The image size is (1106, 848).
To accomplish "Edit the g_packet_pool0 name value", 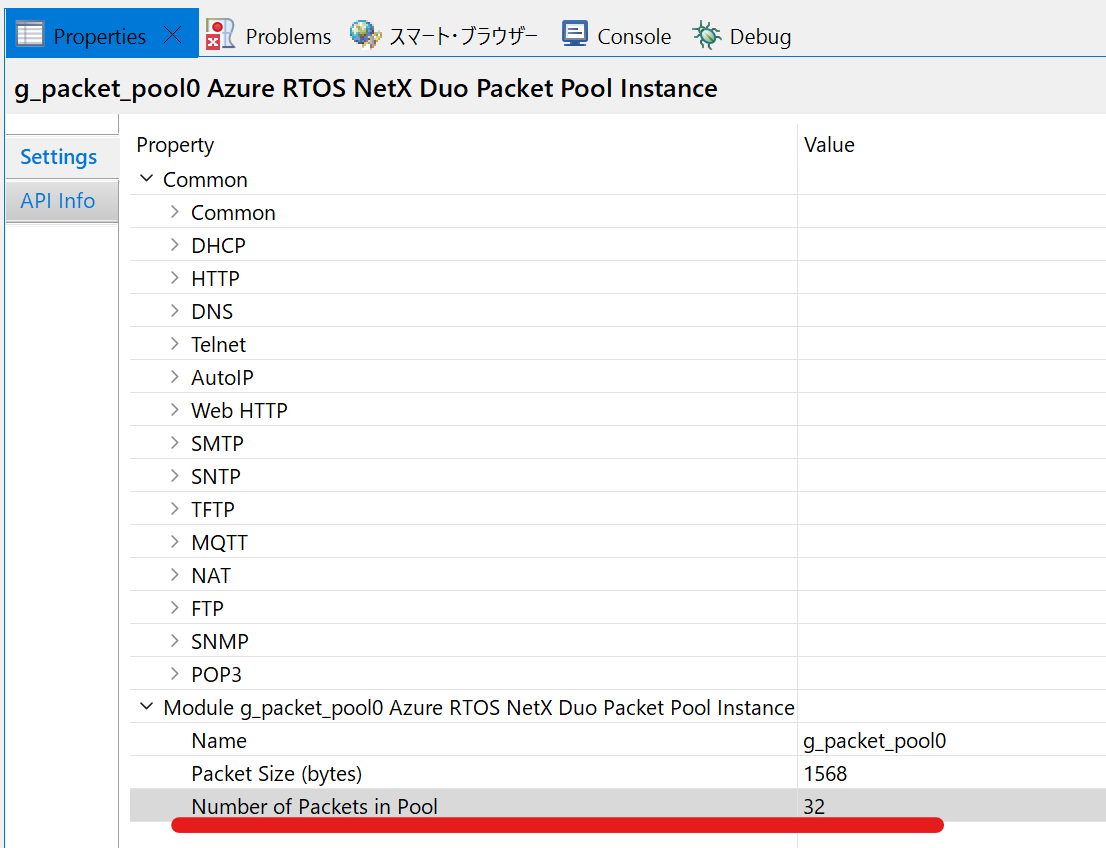I will [875, 741].
